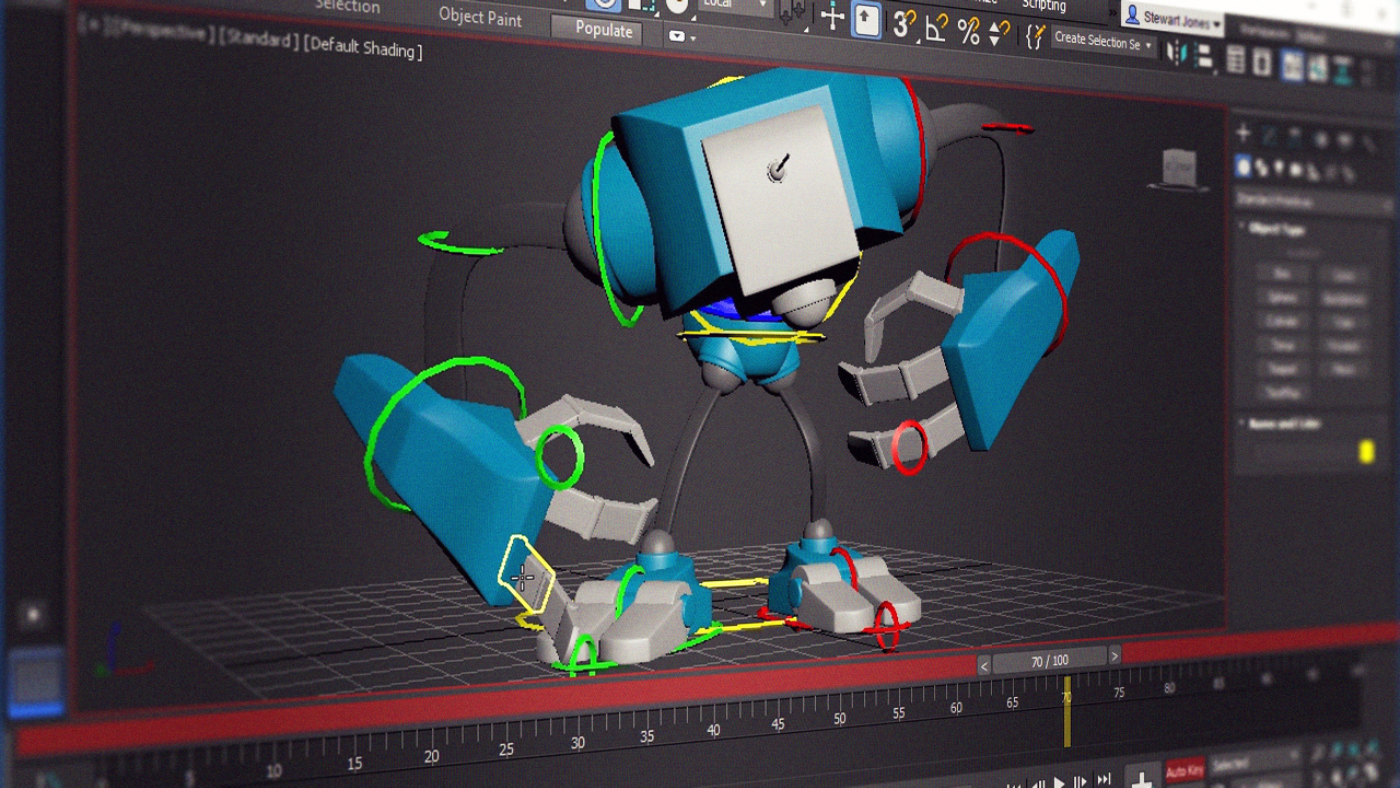Select the Shapes category icon

(x=1261, y=167)
